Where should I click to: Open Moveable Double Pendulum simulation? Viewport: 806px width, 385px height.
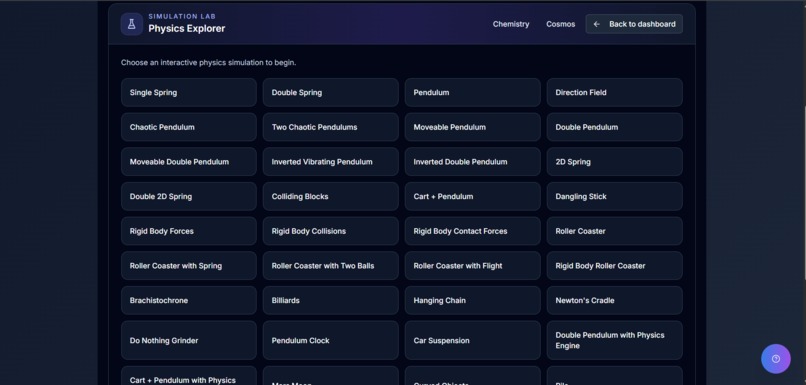pyautogui.click(x=189, y=162)
